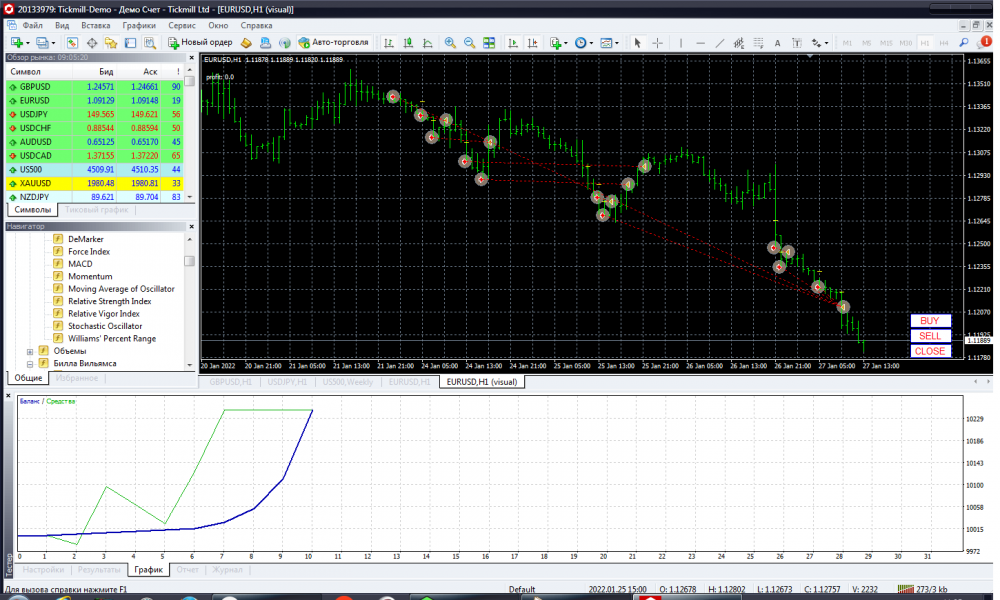1000x600 pixels.
Task: Select the text label 'A' drawing tool
Action: point(777,43)
